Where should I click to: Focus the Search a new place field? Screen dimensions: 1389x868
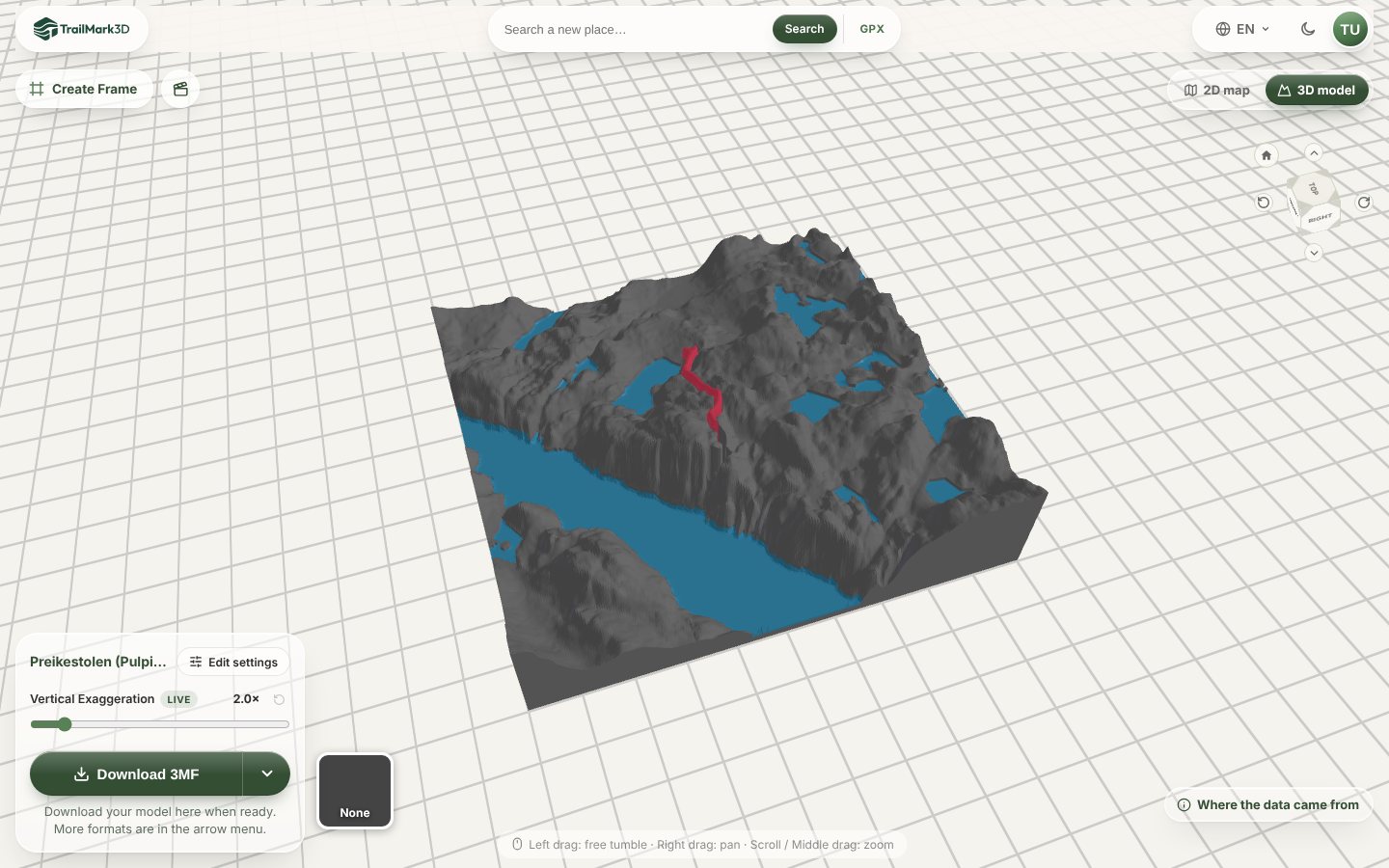pyautogui.click(x=633, y=29)
